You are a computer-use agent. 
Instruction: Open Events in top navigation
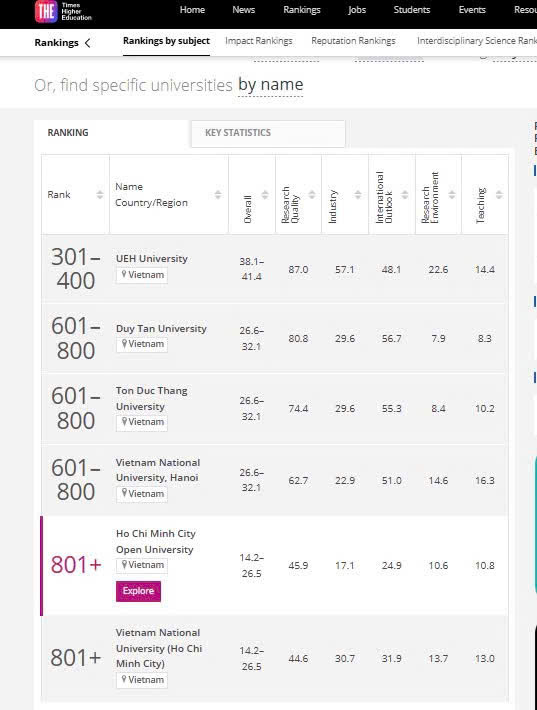472,10
